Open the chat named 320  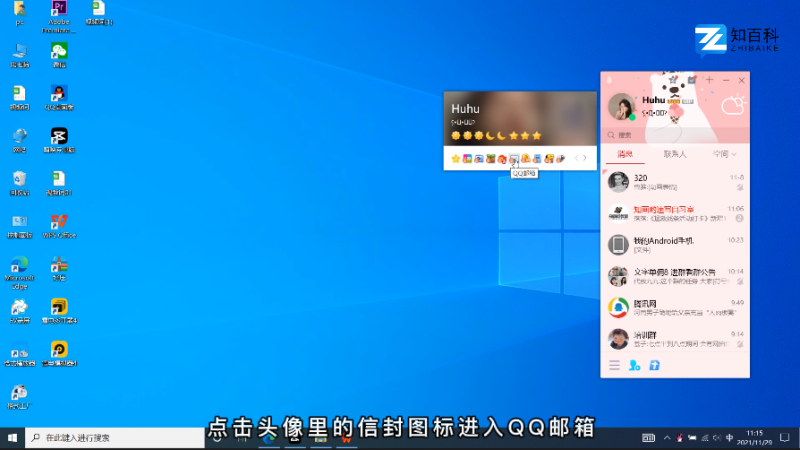(x=675, y=182)
